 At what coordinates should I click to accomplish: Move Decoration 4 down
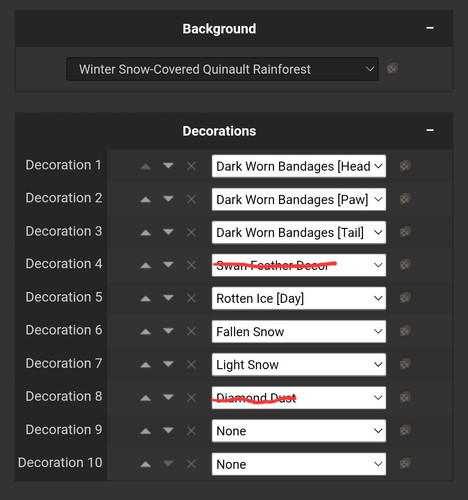click(x=168, y=265)
